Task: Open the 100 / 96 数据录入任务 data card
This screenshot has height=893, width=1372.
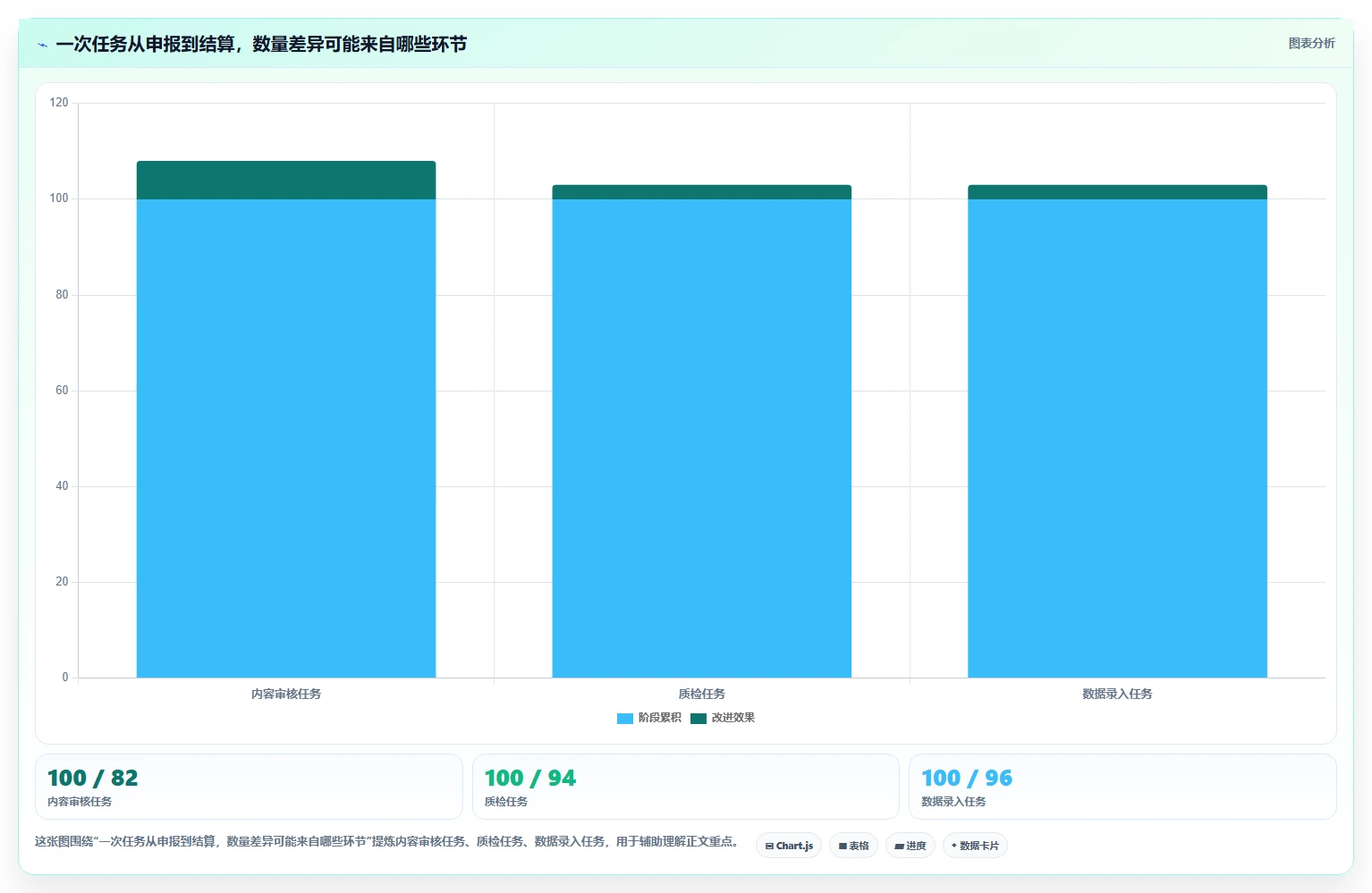Action: click(1122, 787)
